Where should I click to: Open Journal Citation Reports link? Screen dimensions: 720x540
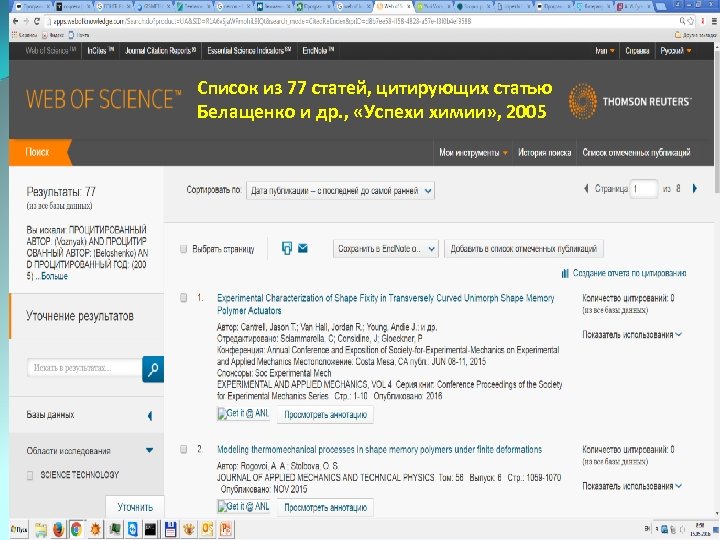[x=160, y=51]
